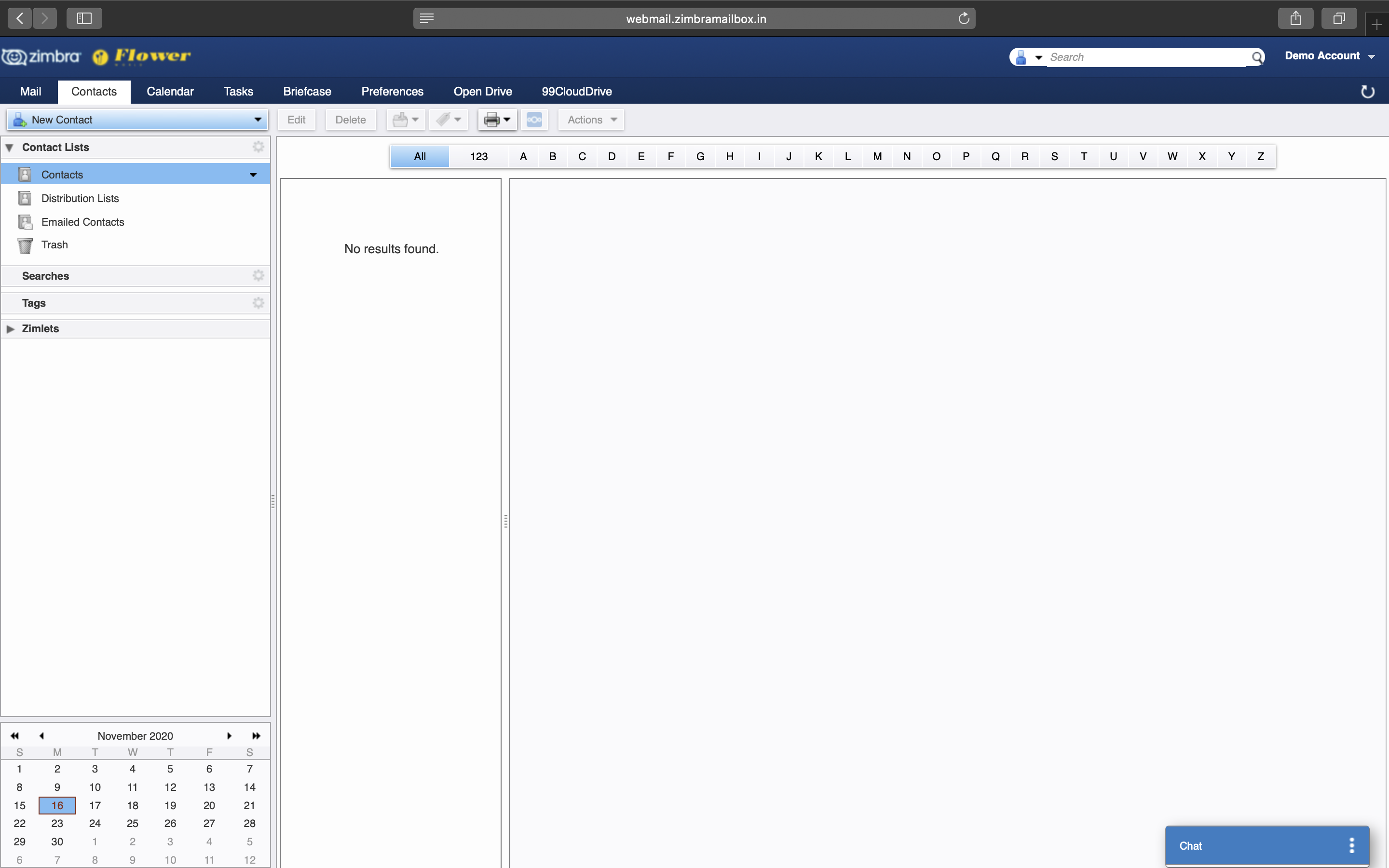Go to previous month in mini calendar
The width and height of the screenshot is (1389, 868).
pos(41,735)
